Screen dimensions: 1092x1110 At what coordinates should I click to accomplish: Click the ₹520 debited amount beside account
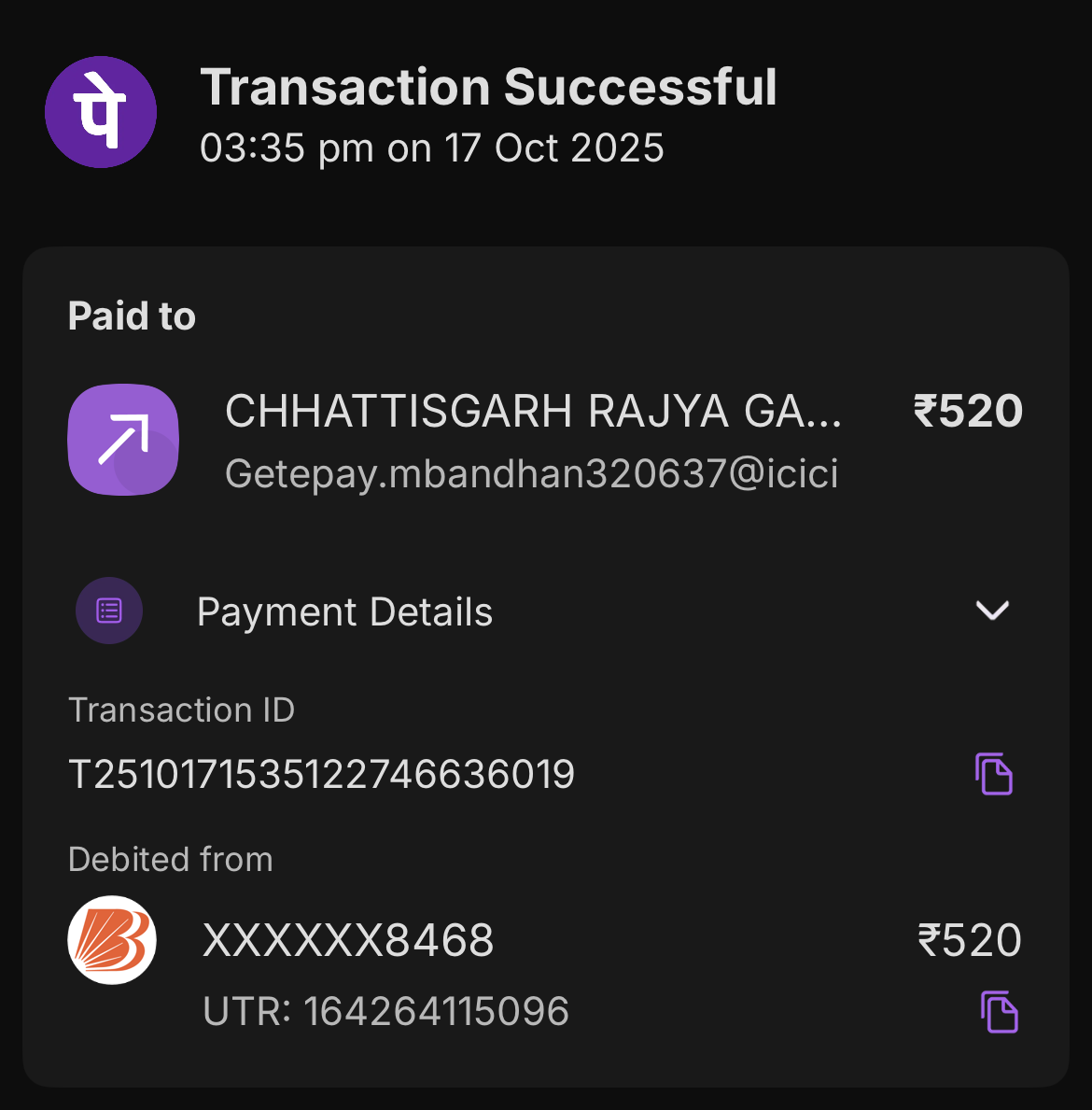970,940
